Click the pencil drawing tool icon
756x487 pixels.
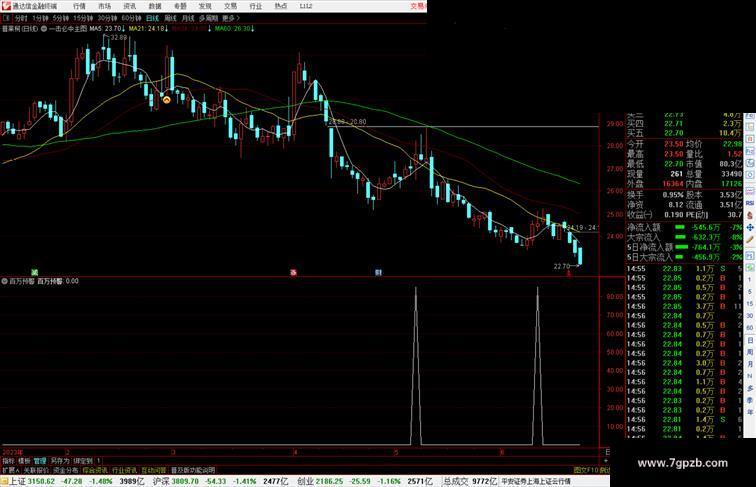750,239
